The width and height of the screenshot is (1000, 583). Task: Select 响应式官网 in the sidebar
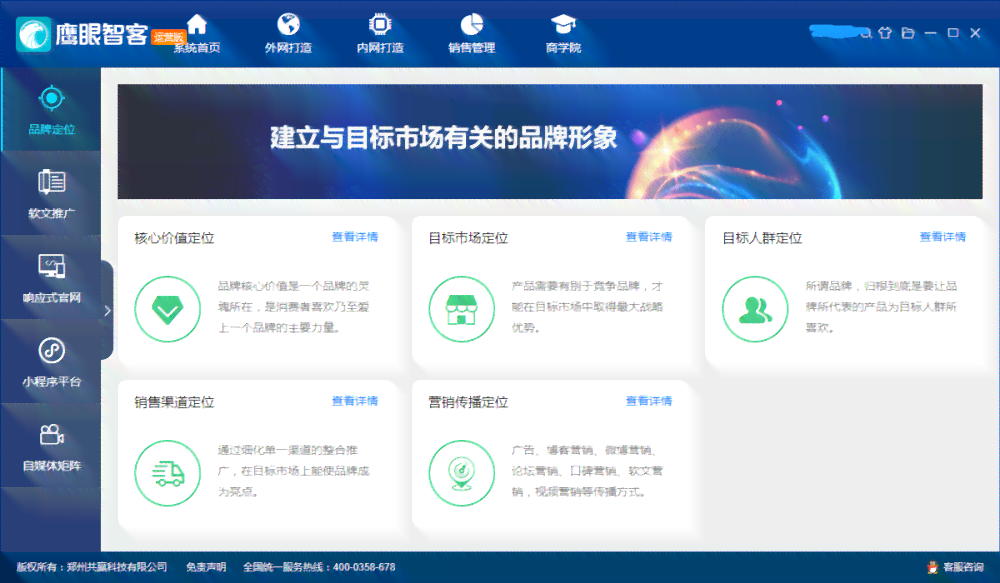(x=52, y=278)
